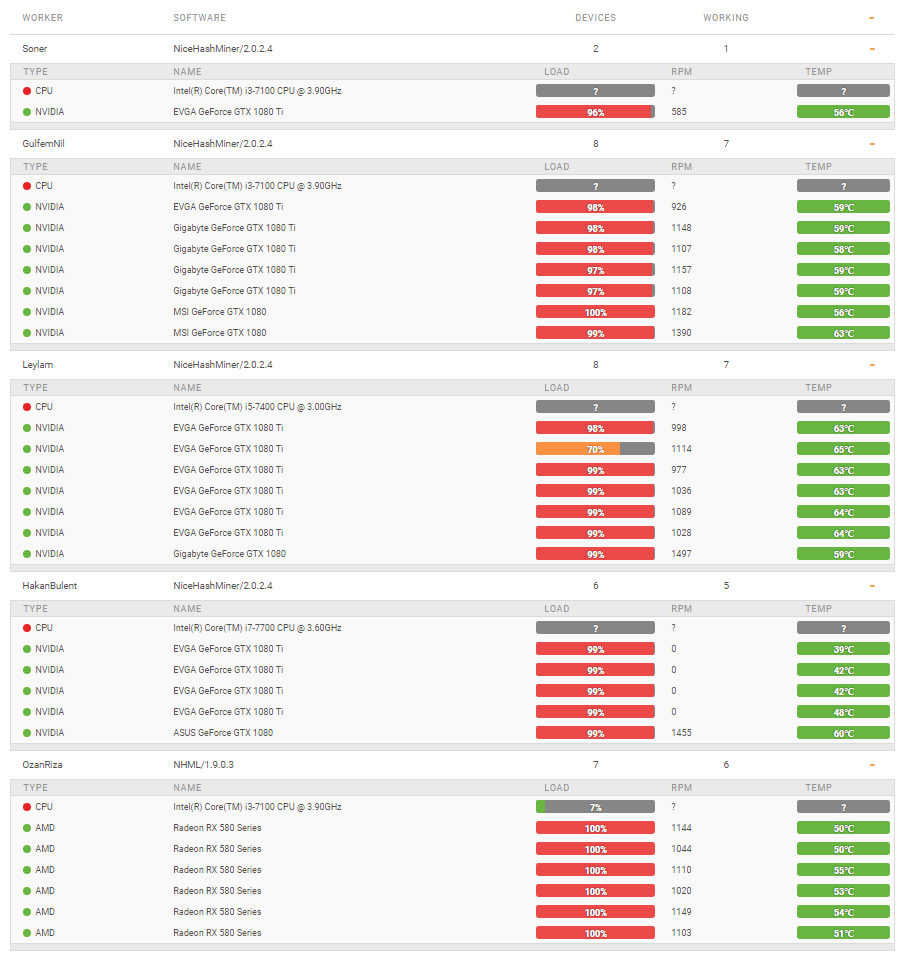Click the red status dot of Soner's CPU
This screenshot has height=955, width=901.
(x=27, y=91)
